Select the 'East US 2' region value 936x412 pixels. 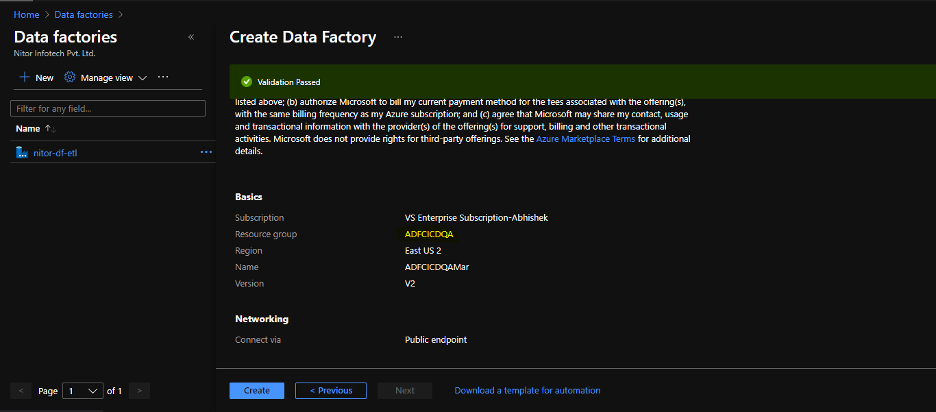pos(423,251)
